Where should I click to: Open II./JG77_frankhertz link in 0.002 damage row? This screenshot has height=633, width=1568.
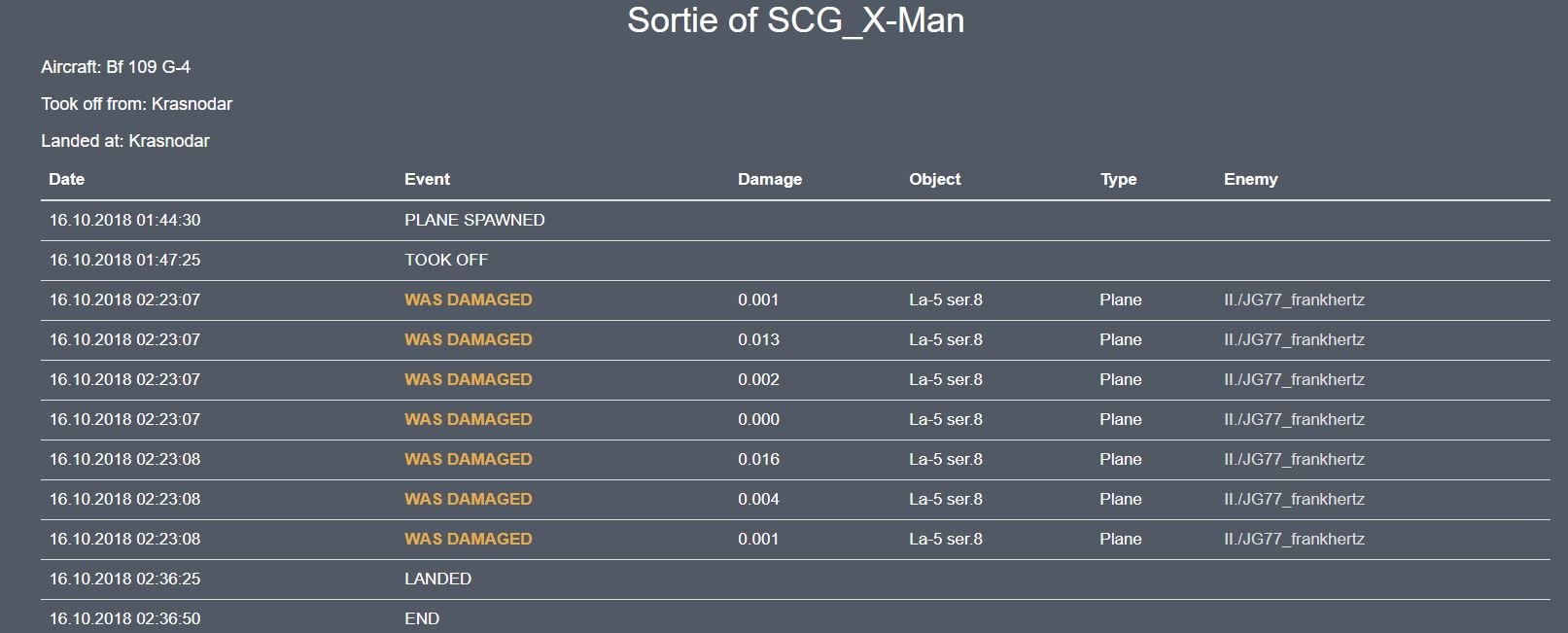(x=1294, y=379)
